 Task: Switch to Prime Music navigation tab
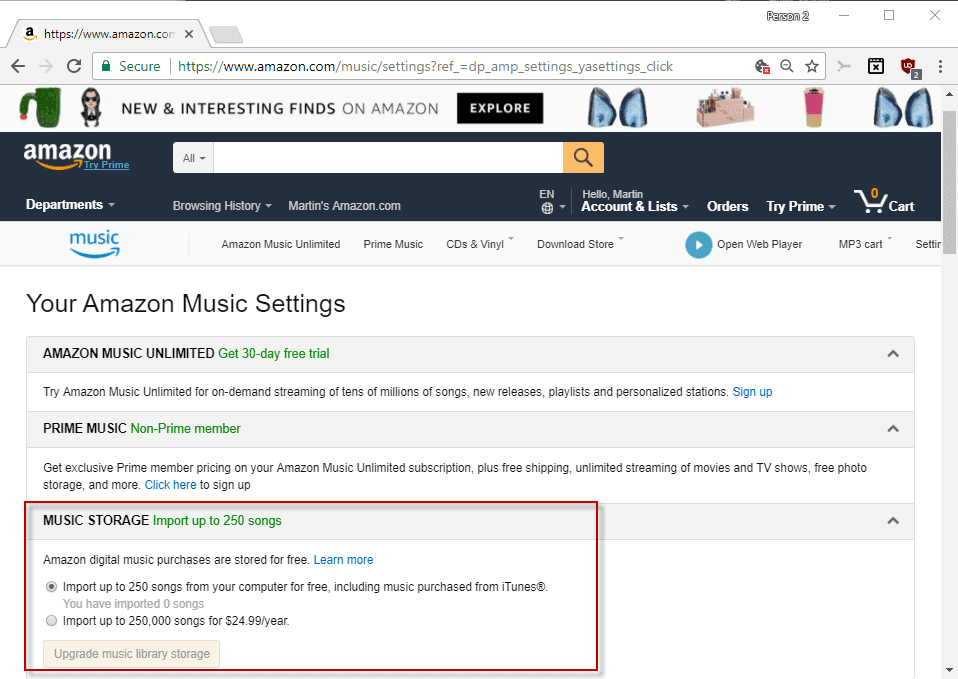(x=393, y=244)
